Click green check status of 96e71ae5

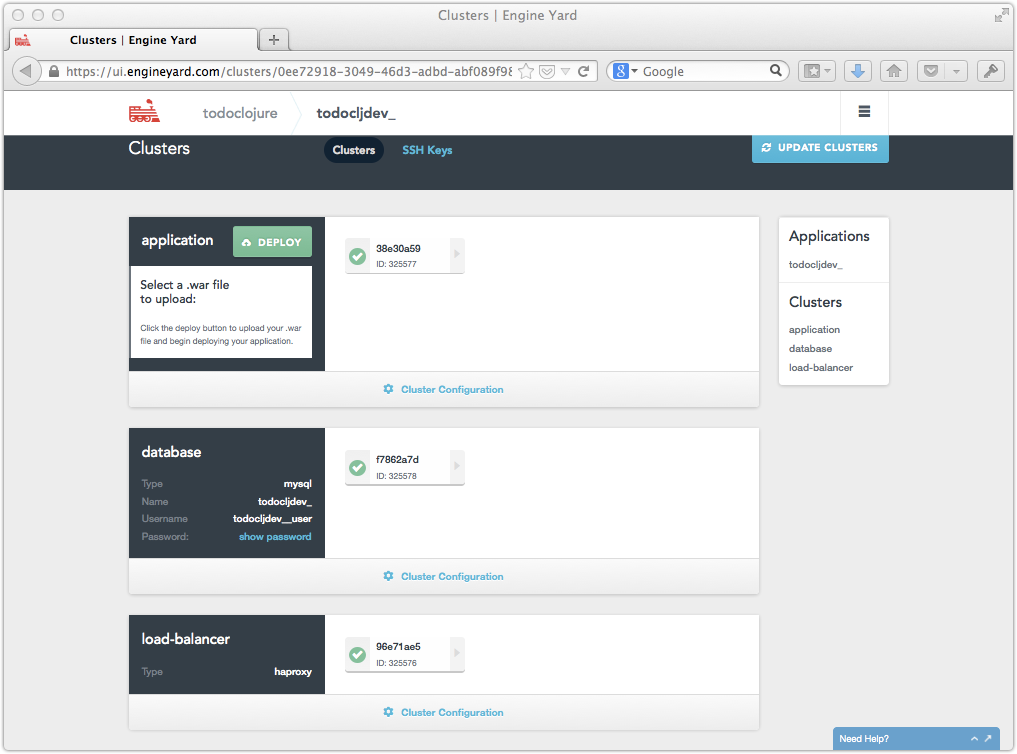(x=357, y=655)
